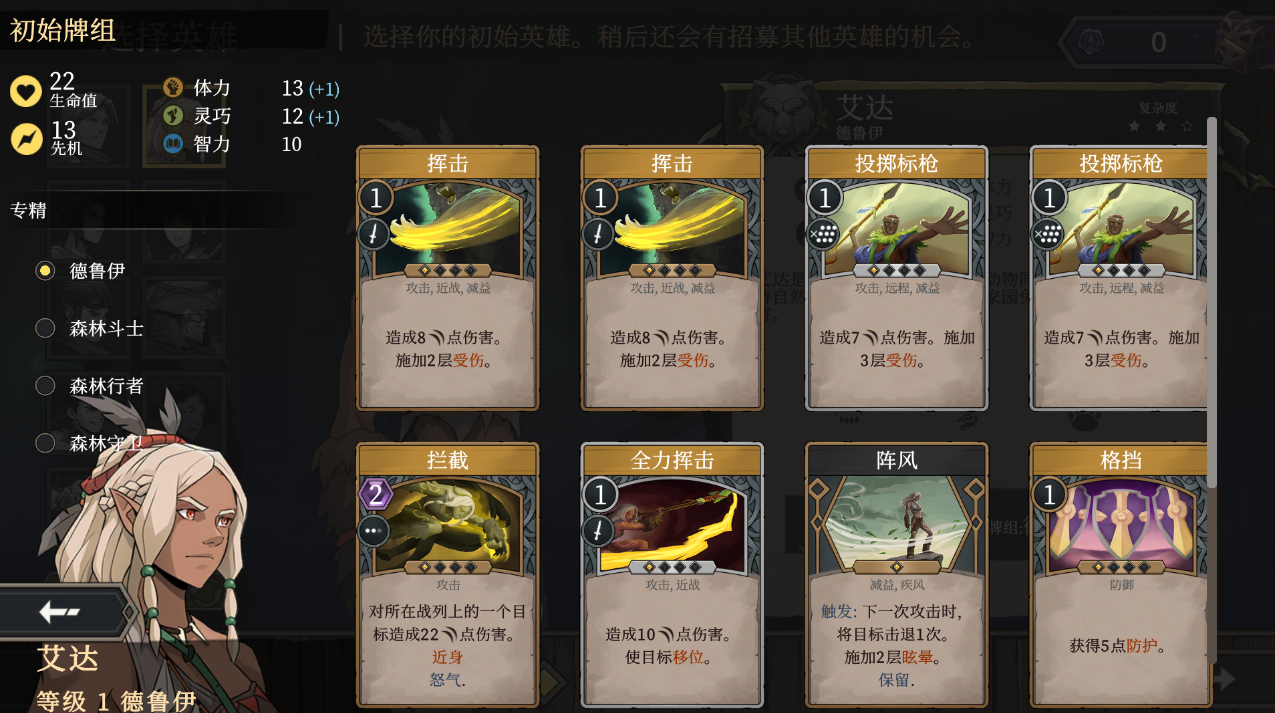This screenshot has height=713, width=1275.
Task: Open the 格挡 defense card
Action: [x=1120, y=575]
